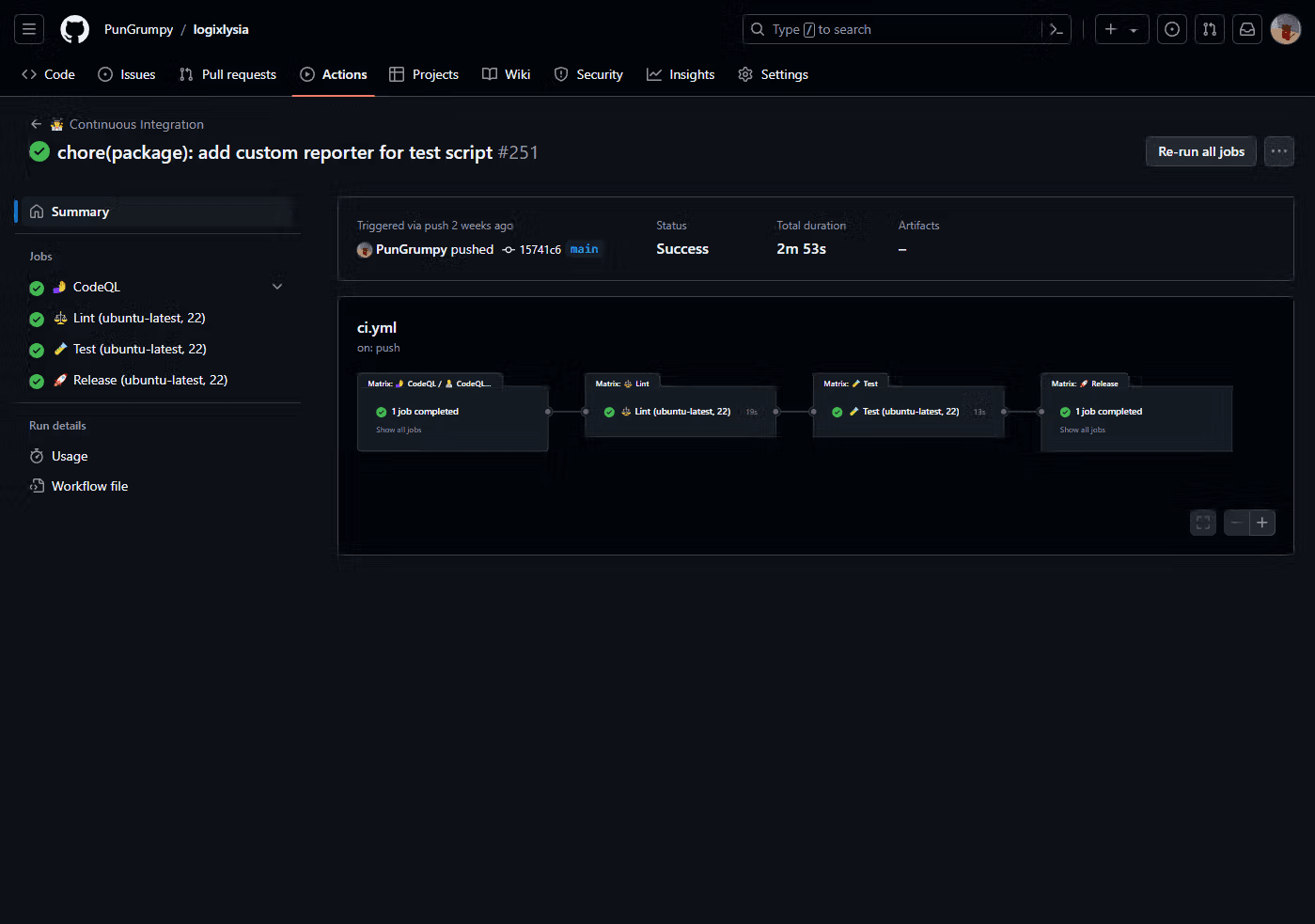Click the GitHub logo homepage icon
The image size is (1315, 924).
[x=74, y=29]
